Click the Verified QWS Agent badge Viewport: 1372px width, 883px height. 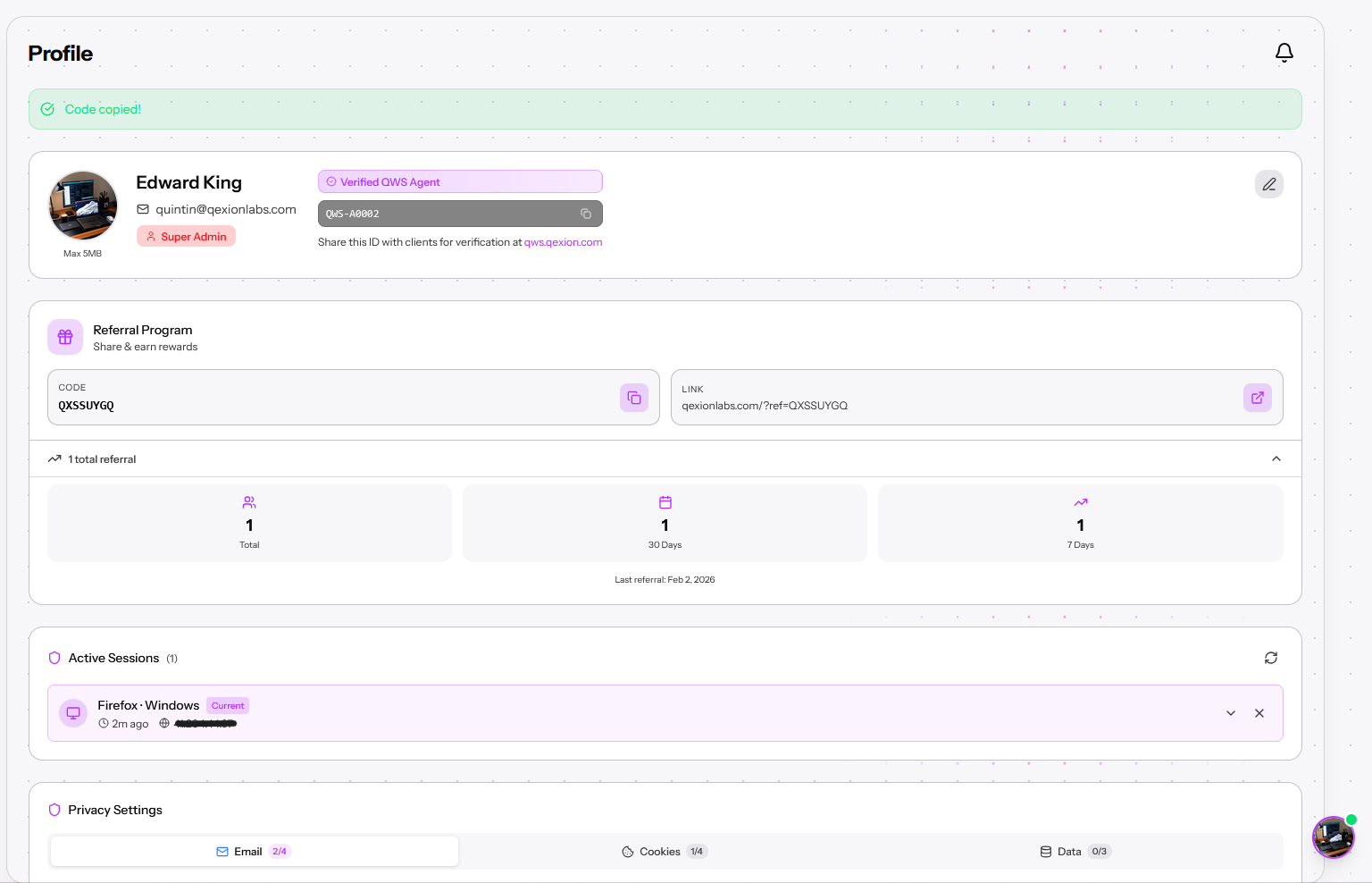460,181
